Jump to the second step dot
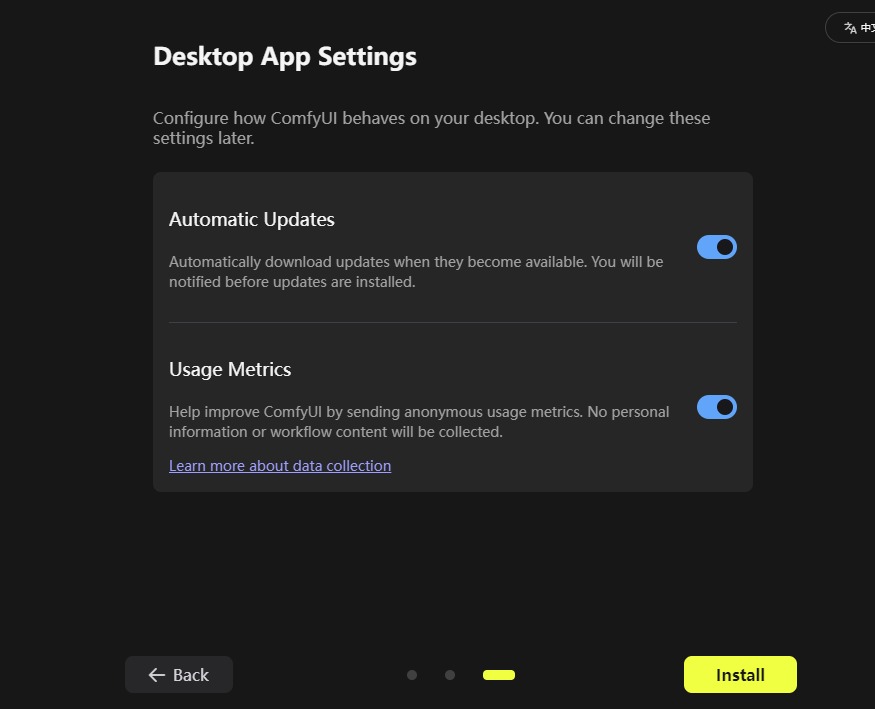875x709 pixels. pyautogui.click(x=450, y=675)
